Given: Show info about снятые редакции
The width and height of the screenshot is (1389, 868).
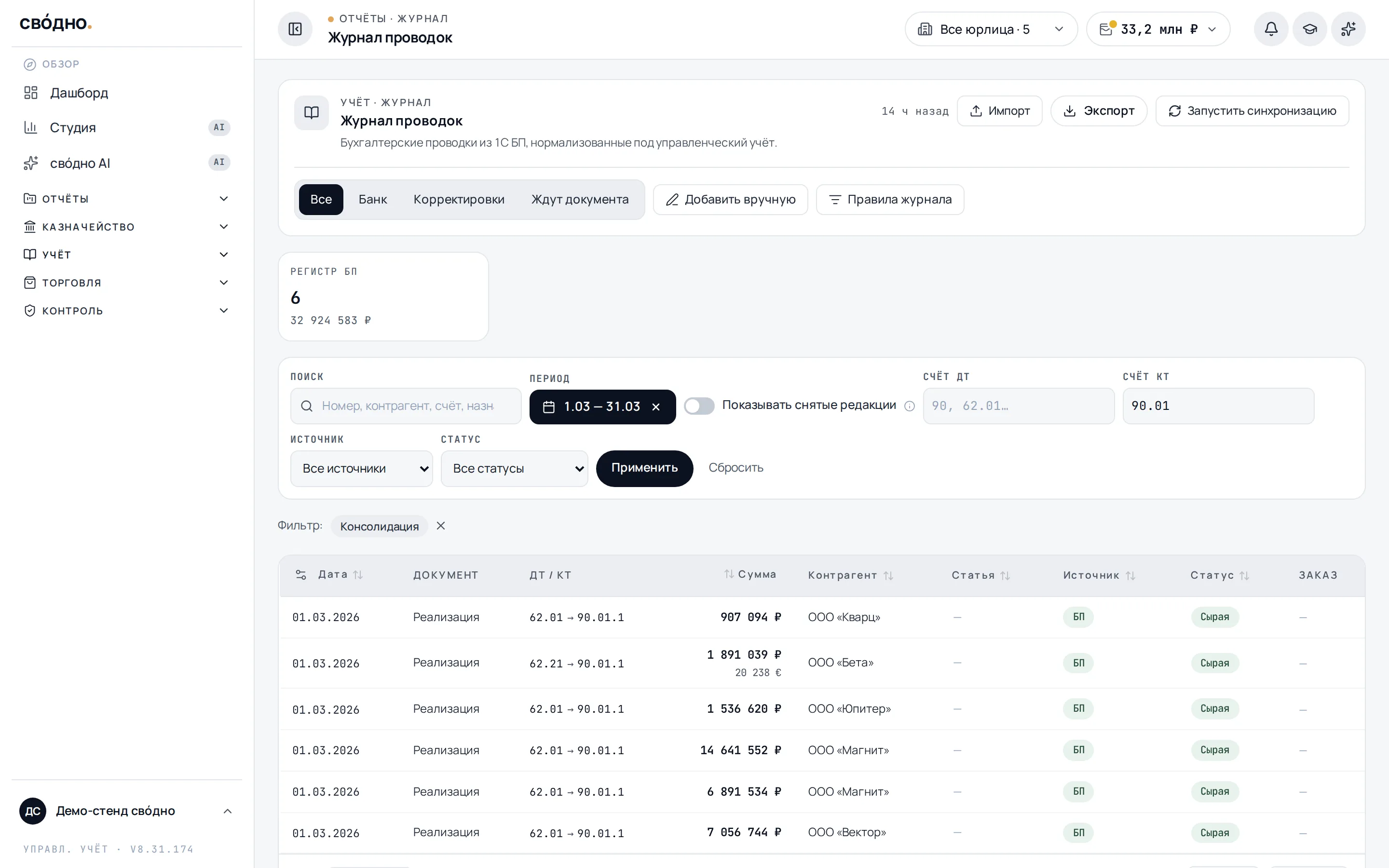Looking at the screenshot, I should (909, 406).
